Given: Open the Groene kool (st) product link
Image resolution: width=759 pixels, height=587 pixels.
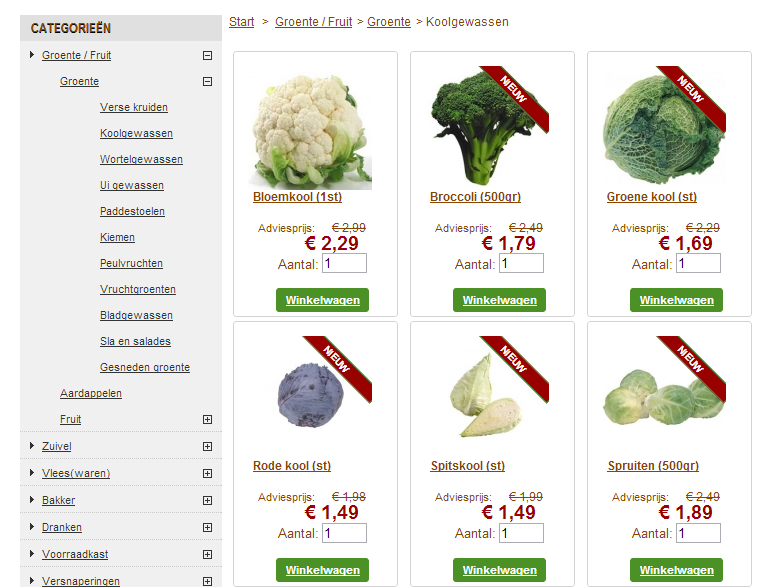Looking at the screenshot, I should pyautogui.click(x=652, y=197).
